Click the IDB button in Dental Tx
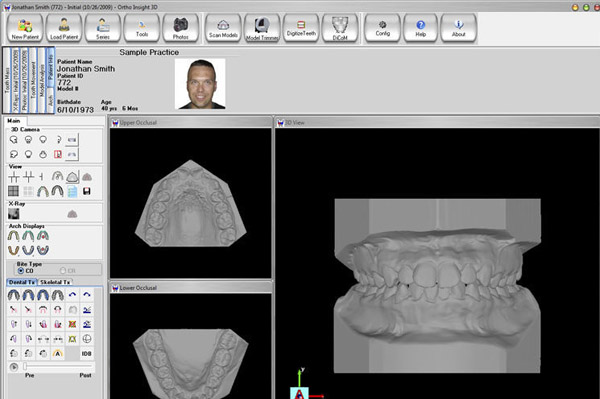This screenshot has height=399, width=600. coord(87,353)
